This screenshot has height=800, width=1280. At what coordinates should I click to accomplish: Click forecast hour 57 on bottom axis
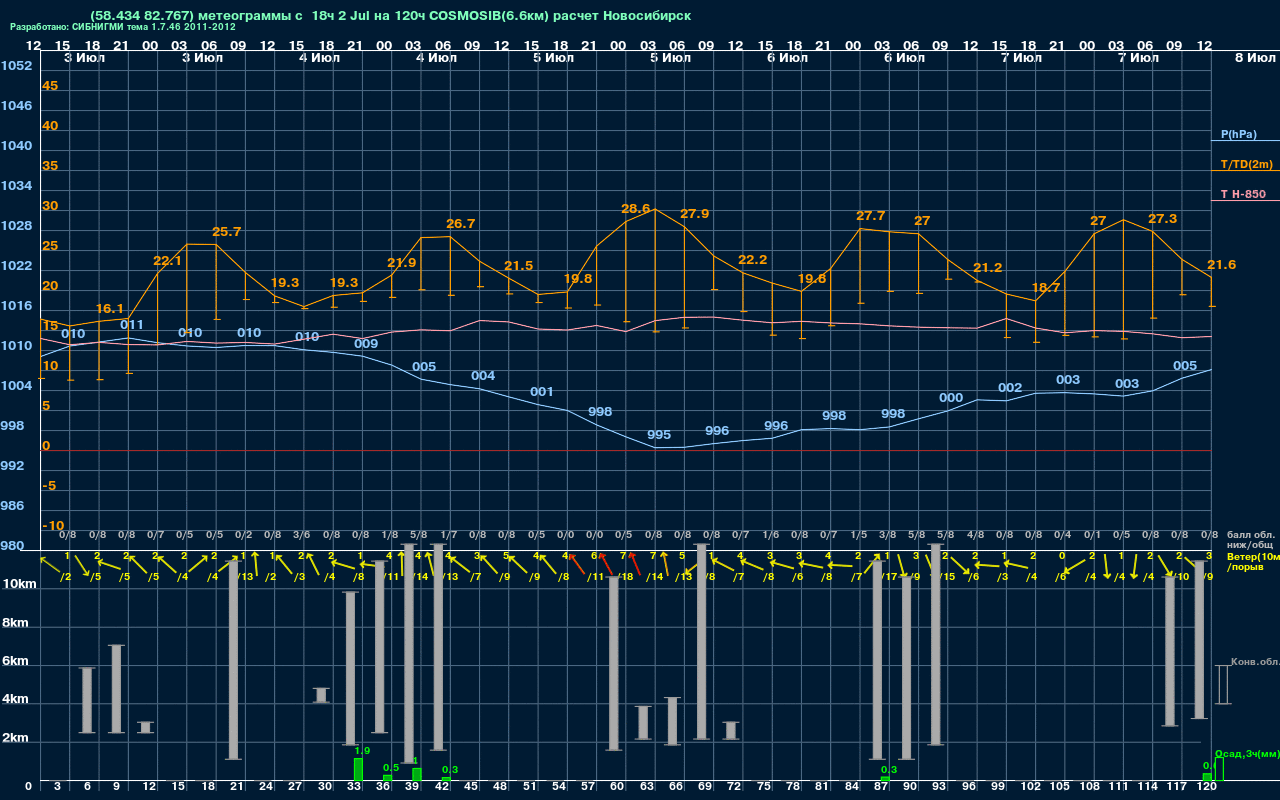click(x=589, y=788)
